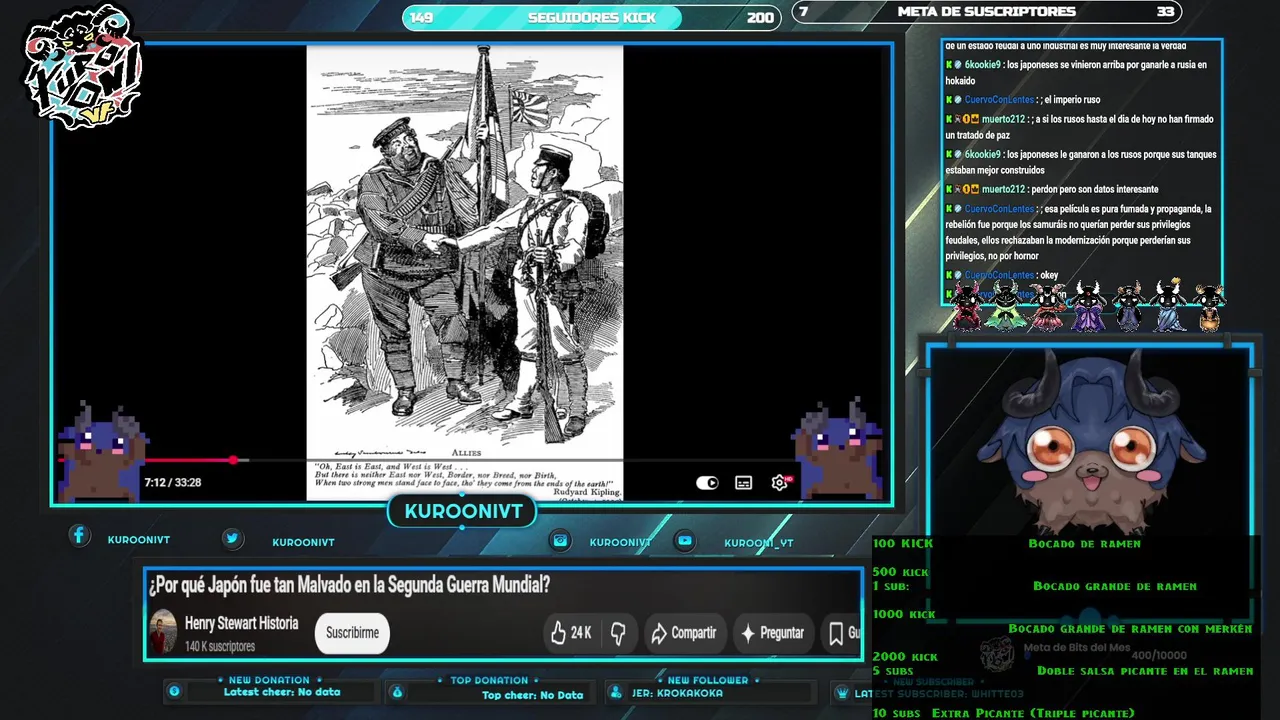Screen dimensions: 1280x720
Task: Click the YouTube icon near KUROONI_VT
Action: coord(684,540)
